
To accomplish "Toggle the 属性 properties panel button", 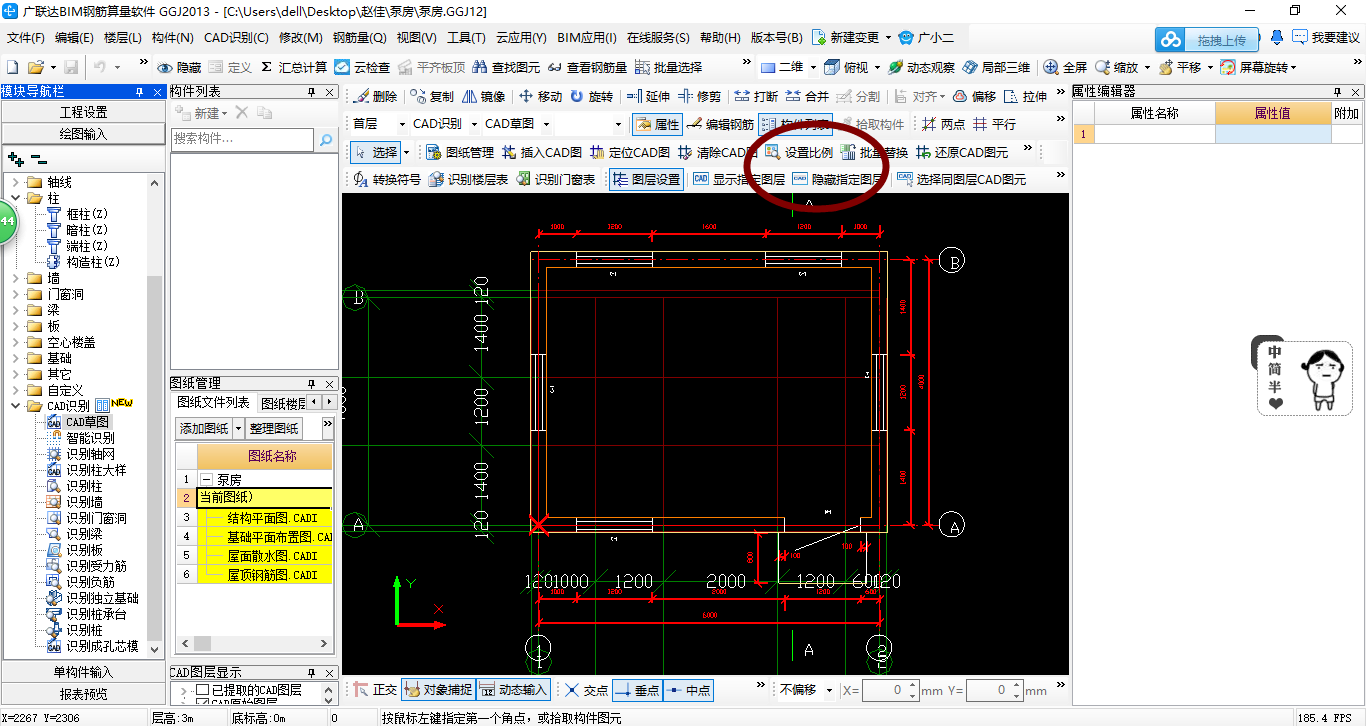I will 656,125.
